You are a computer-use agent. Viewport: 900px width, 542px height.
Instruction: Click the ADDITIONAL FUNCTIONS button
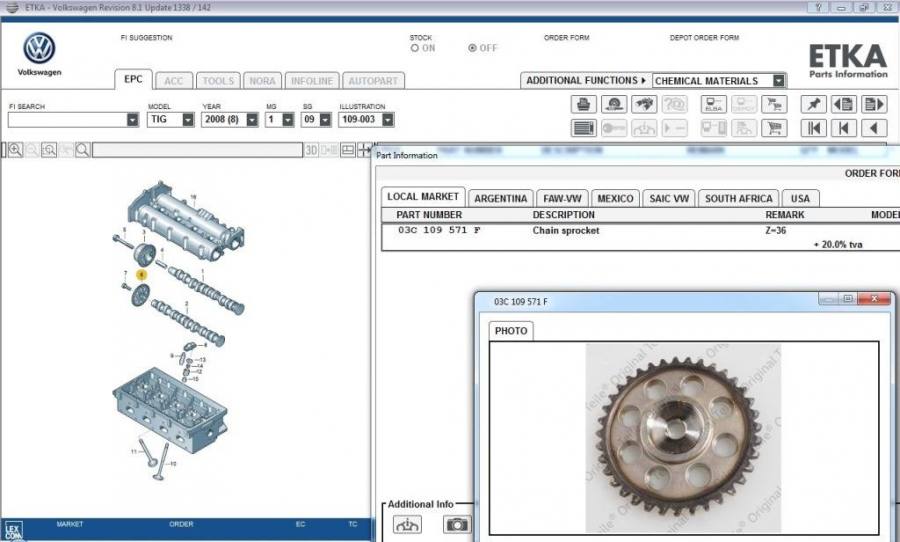pyautogui.click(x=585, y=80)
